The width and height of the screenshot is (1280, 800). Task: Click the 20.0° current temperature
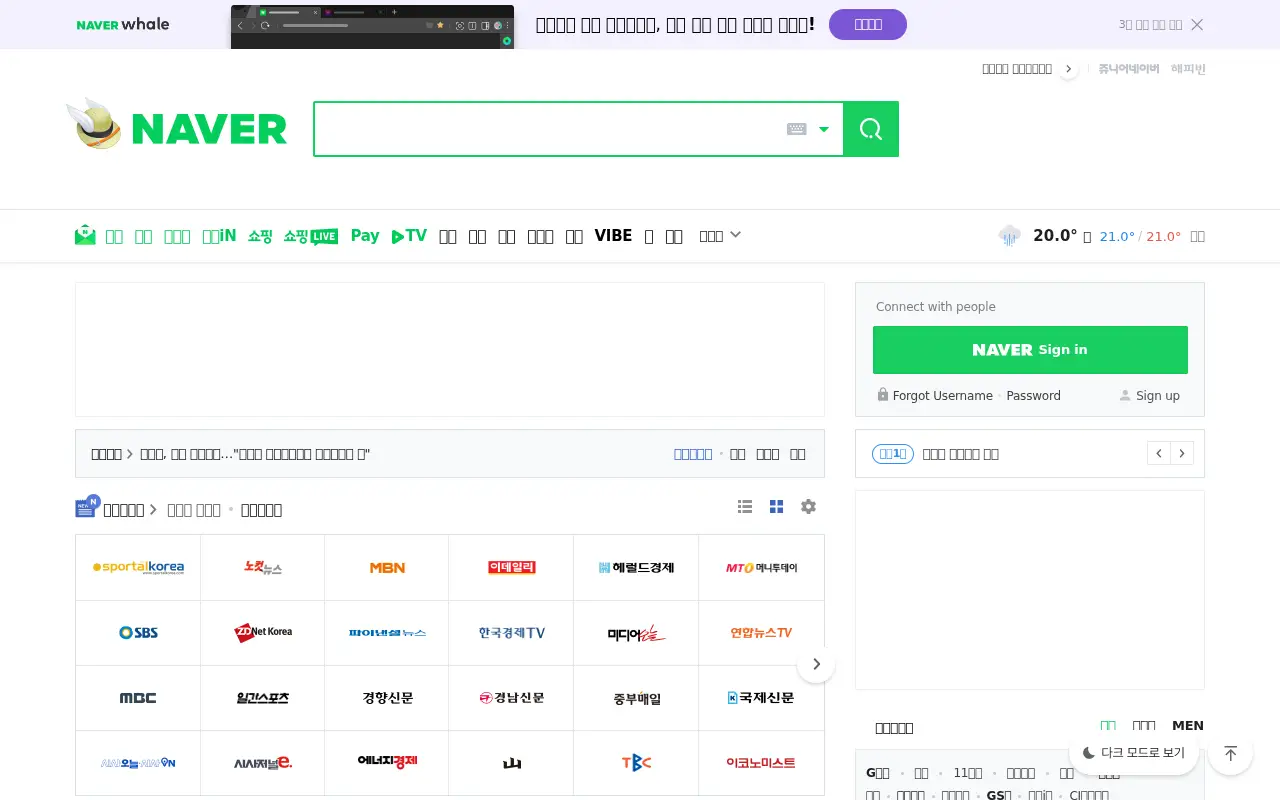click(1055, 236)
